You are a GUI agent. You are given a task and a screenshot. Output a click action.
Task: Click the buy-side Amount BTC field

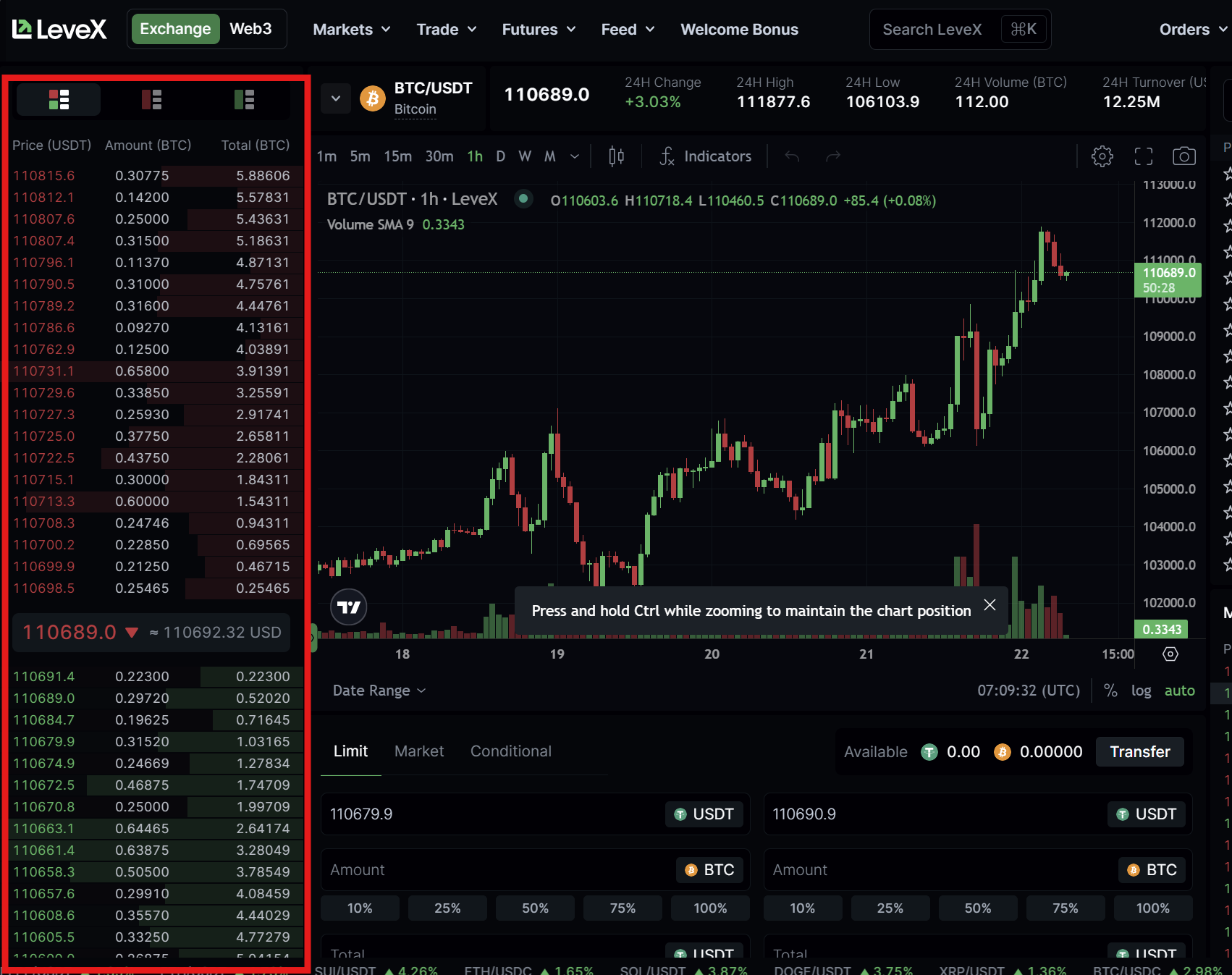tap(535, 870)
